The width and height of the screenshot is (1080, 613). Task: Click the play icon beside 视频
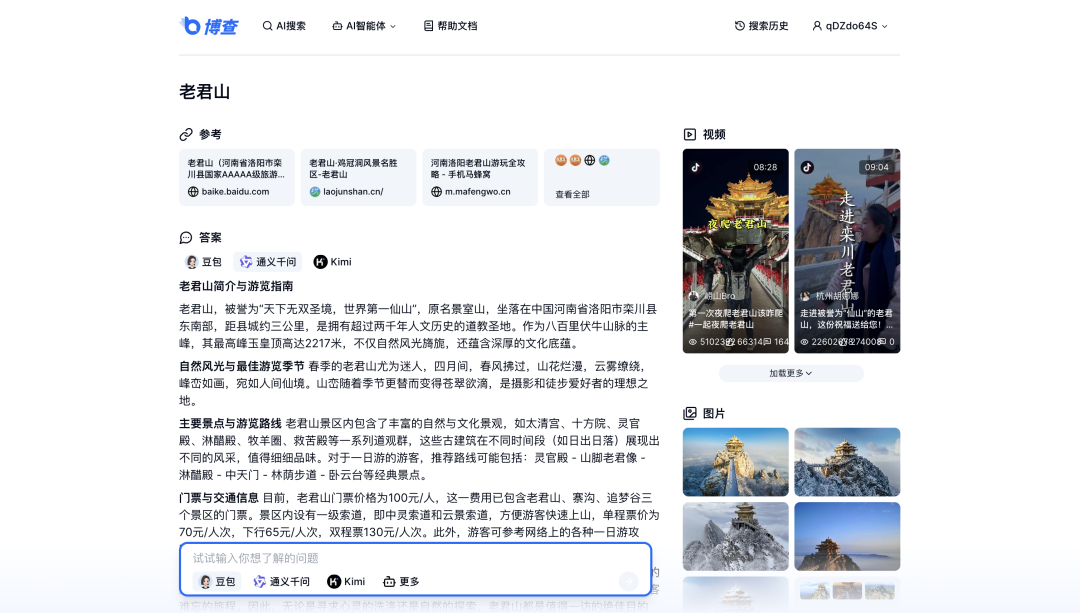[x=689, y=134]
